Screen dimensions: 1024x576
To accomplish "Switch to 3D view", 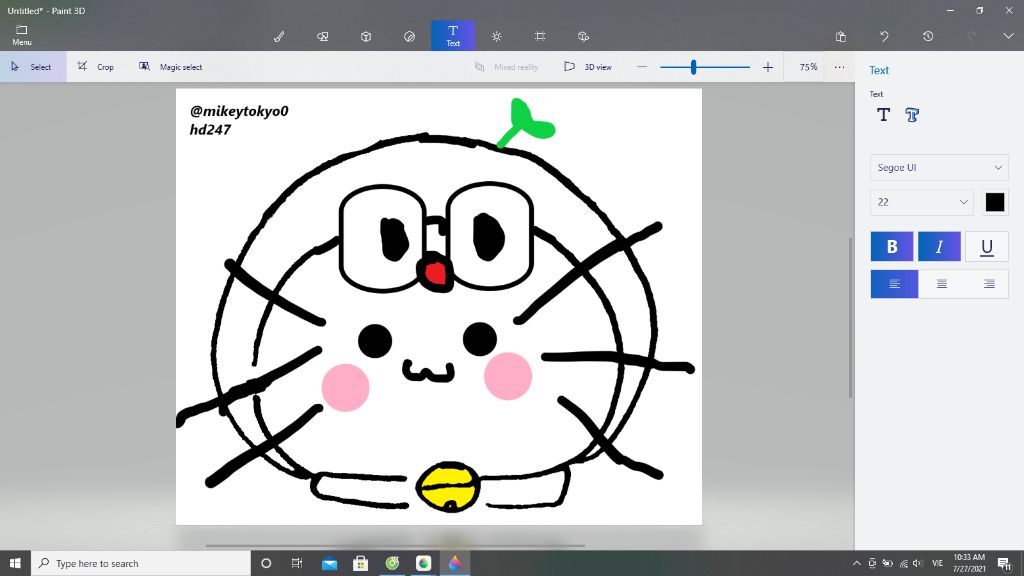I will tap(588, 67).
